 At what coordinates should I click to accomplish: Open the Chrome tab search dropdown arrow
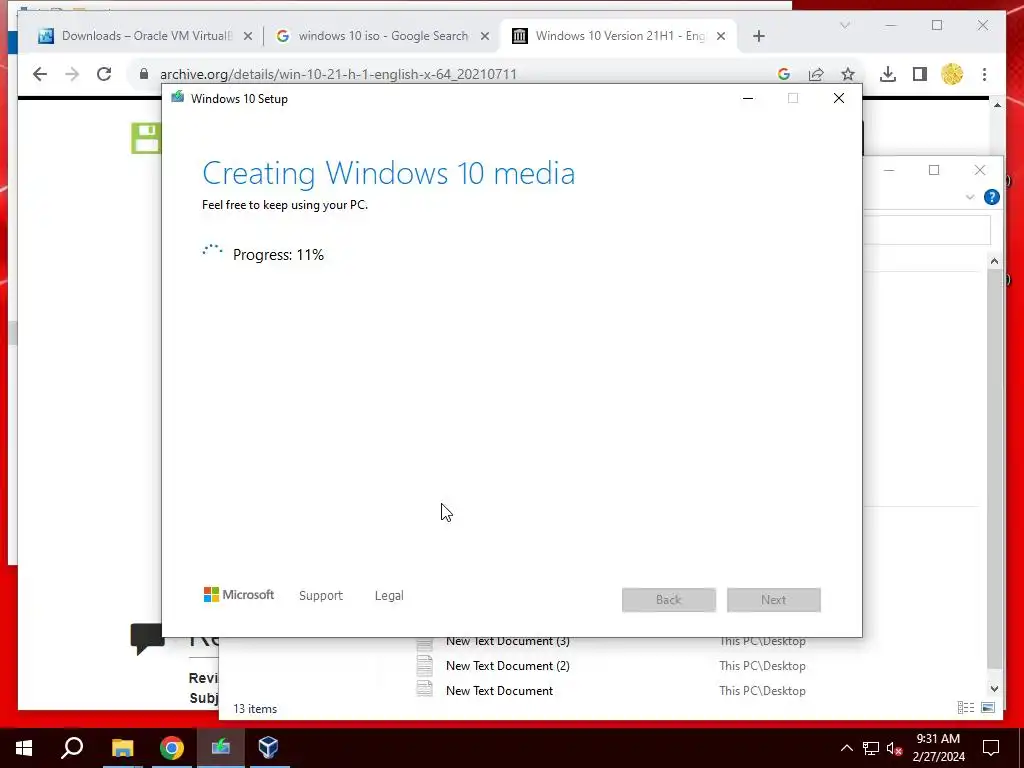point(844,25)
